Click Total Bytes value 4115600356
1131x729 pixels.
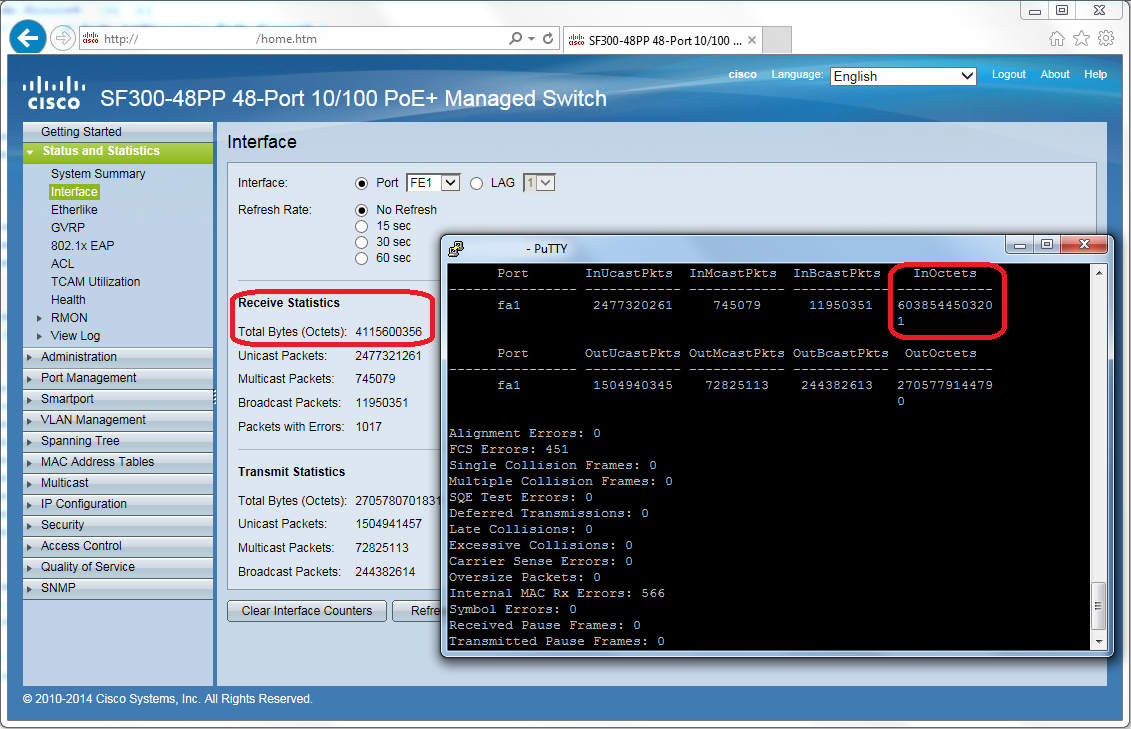tap(388, 332)
